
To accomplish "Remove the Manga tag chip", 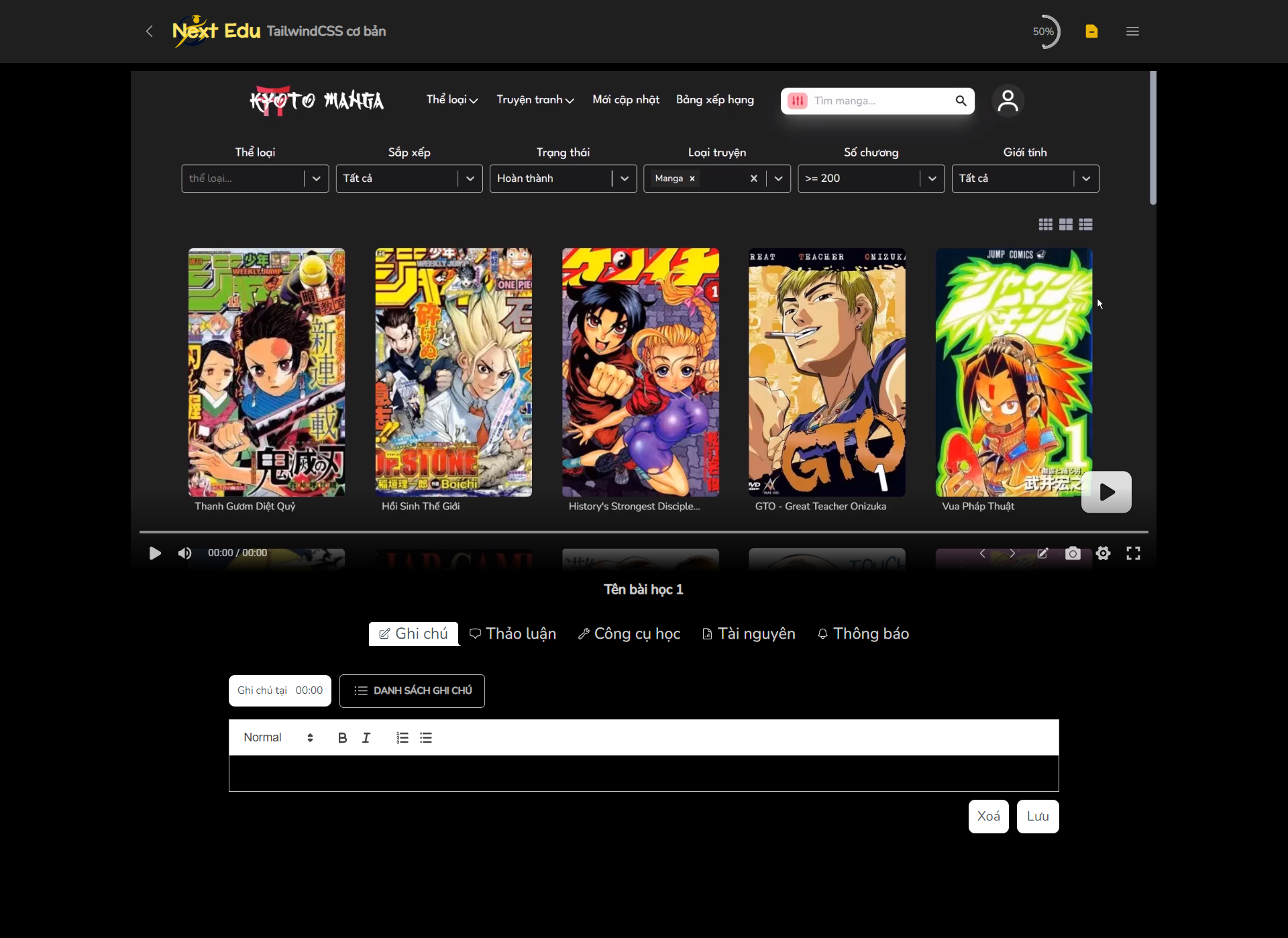I will tap(692, 178).
